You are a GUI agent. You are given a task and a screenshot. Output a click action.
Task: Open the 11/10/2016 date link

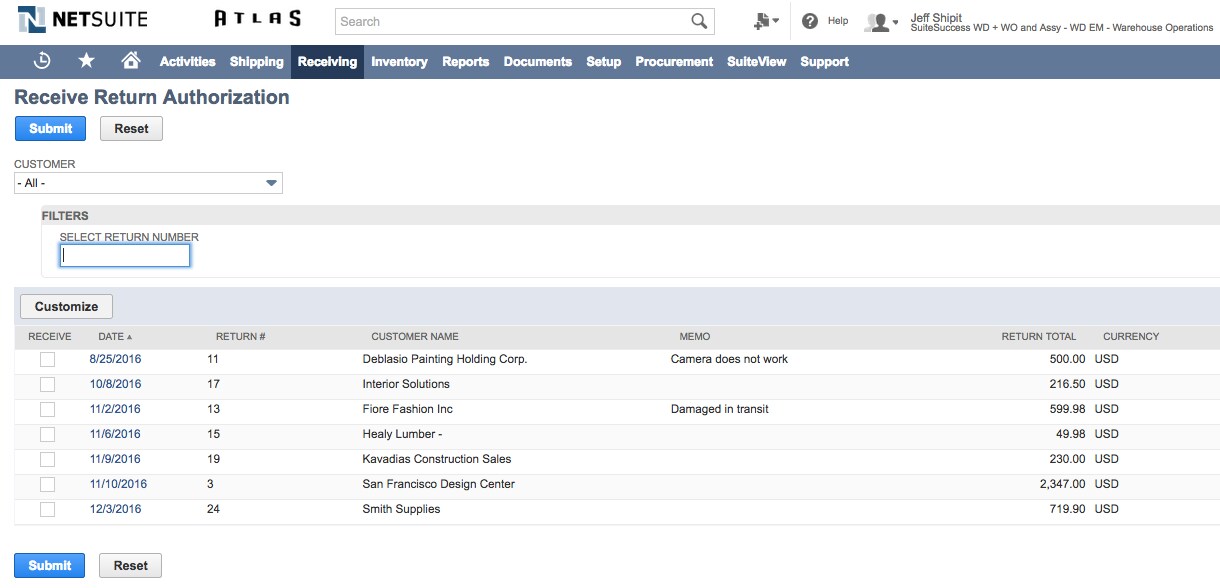tap(118, 484)
